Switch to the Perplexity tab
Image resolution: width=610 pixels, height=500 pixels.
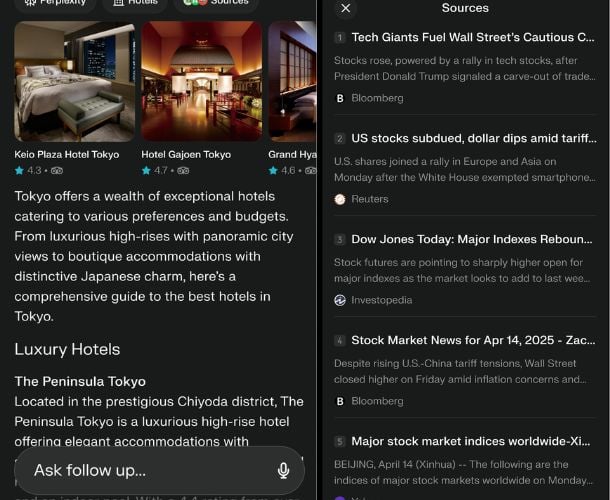point(56,3)
